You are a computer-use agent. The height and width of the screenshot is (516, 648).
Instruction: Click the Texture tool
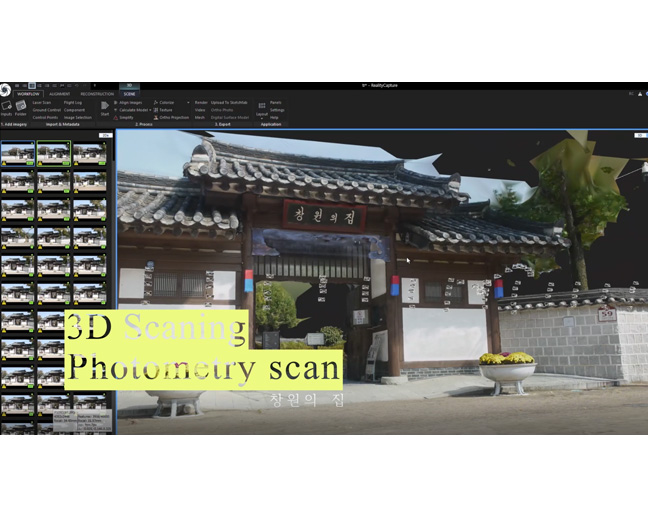[x=163, y=110]
